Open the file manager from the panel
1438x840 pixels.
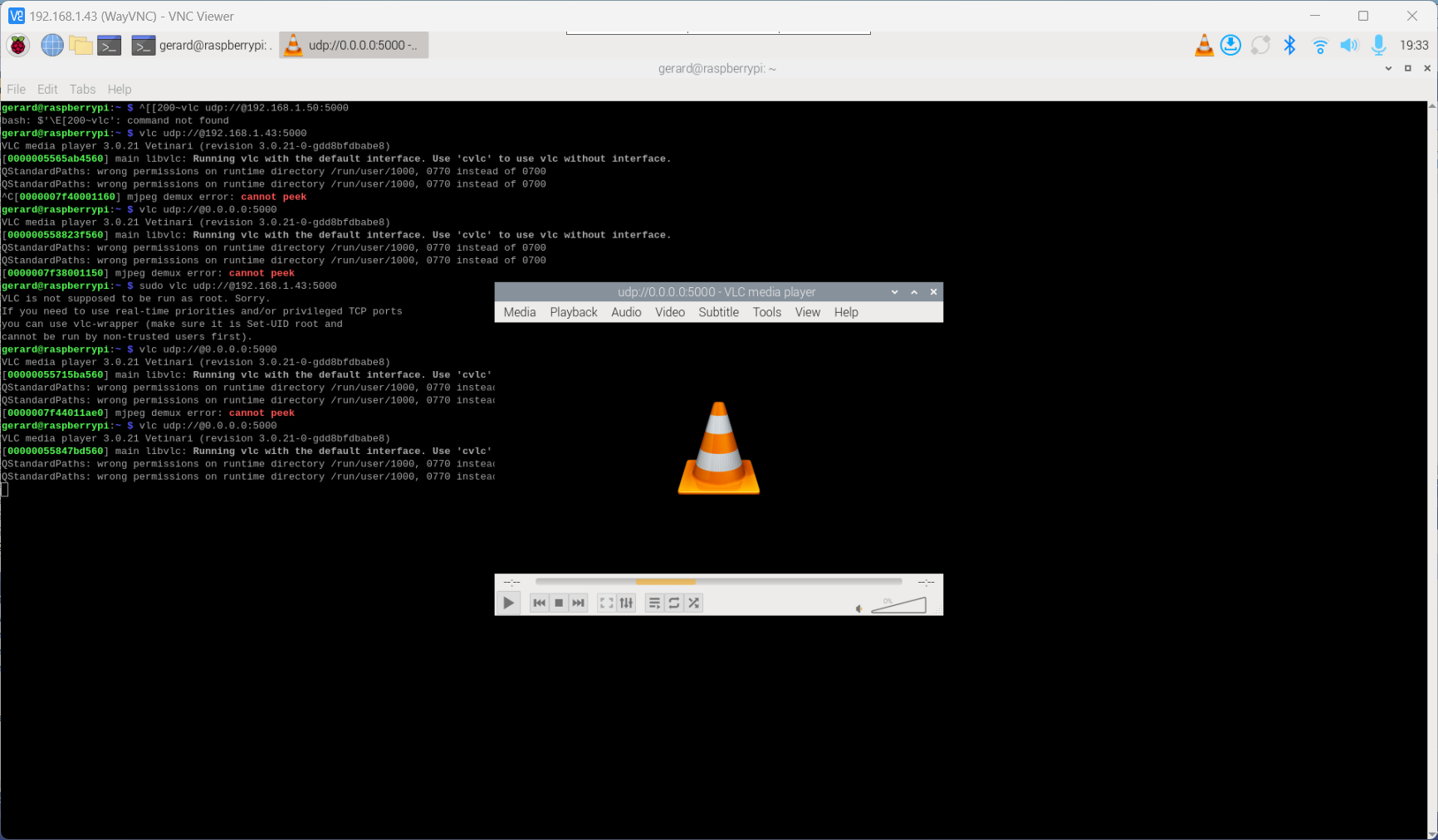pos(81,45)
